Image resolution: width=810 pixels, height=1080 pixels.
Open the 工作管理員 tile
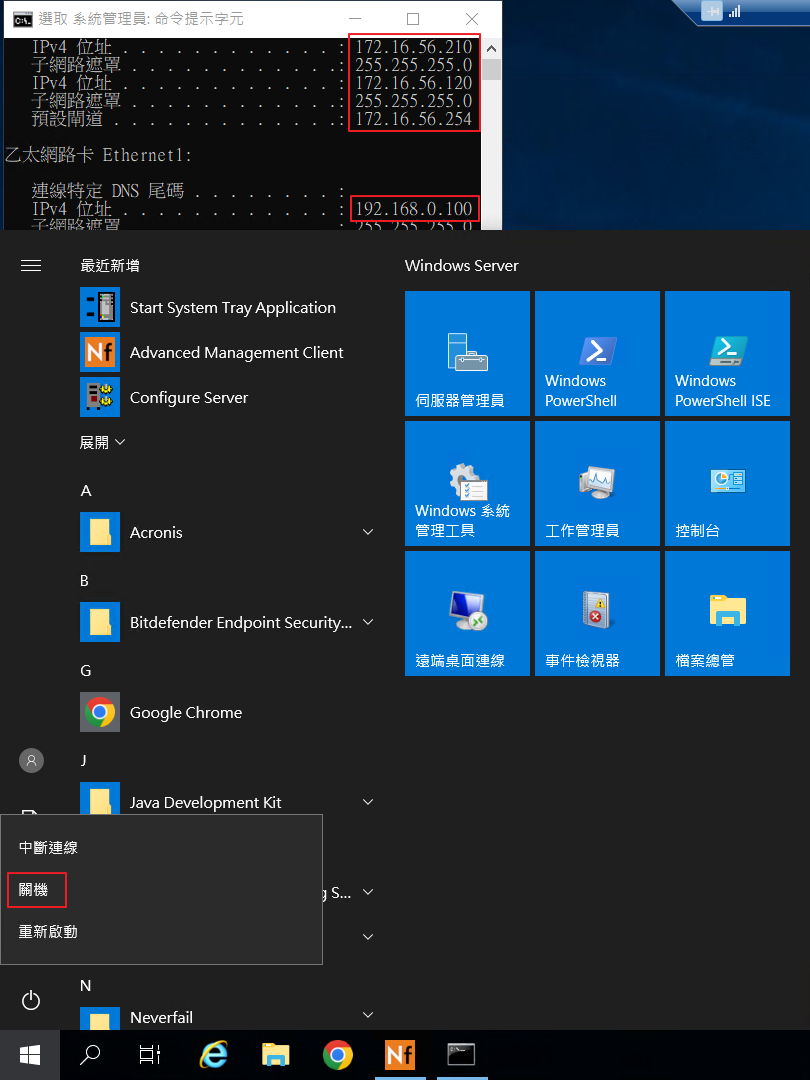[x=597, y=484]
